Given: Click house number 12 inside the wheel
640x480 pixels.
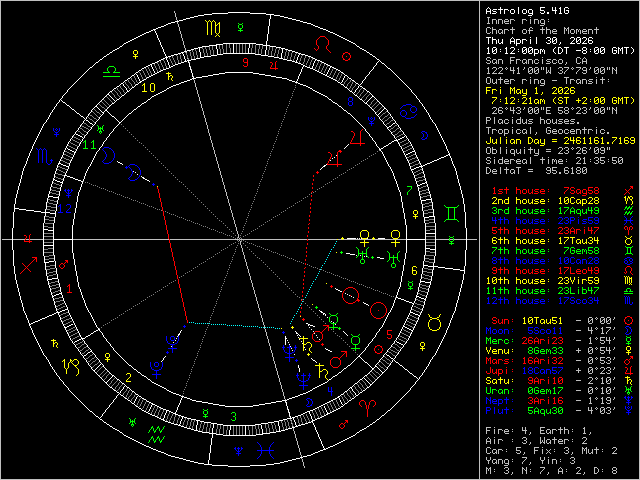Looking at the screenshot, I should (x=64, y=209).
